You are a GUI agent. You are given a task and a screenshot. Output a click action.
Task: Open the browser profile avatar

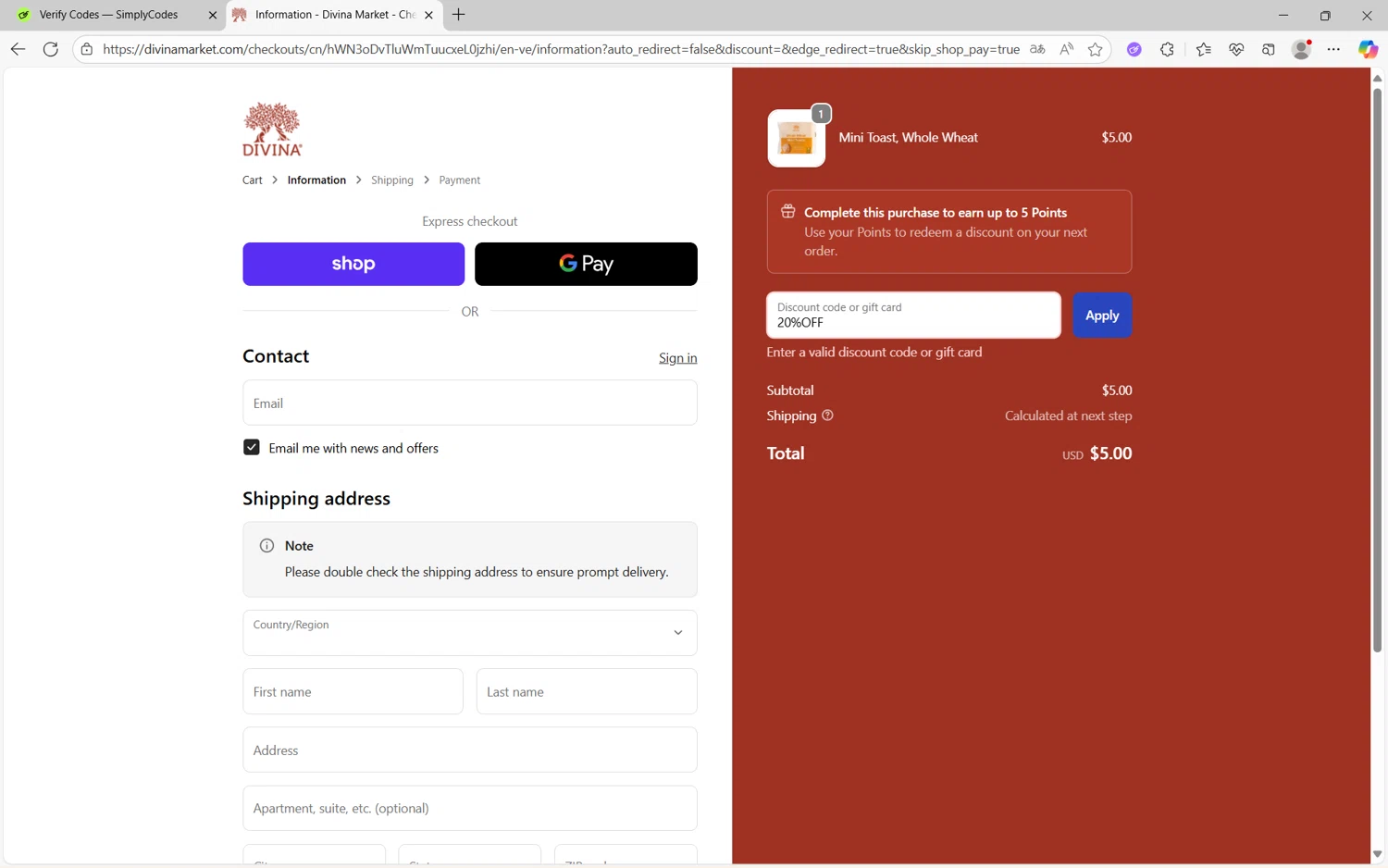pyautogui.click(x=1302, y=49)
